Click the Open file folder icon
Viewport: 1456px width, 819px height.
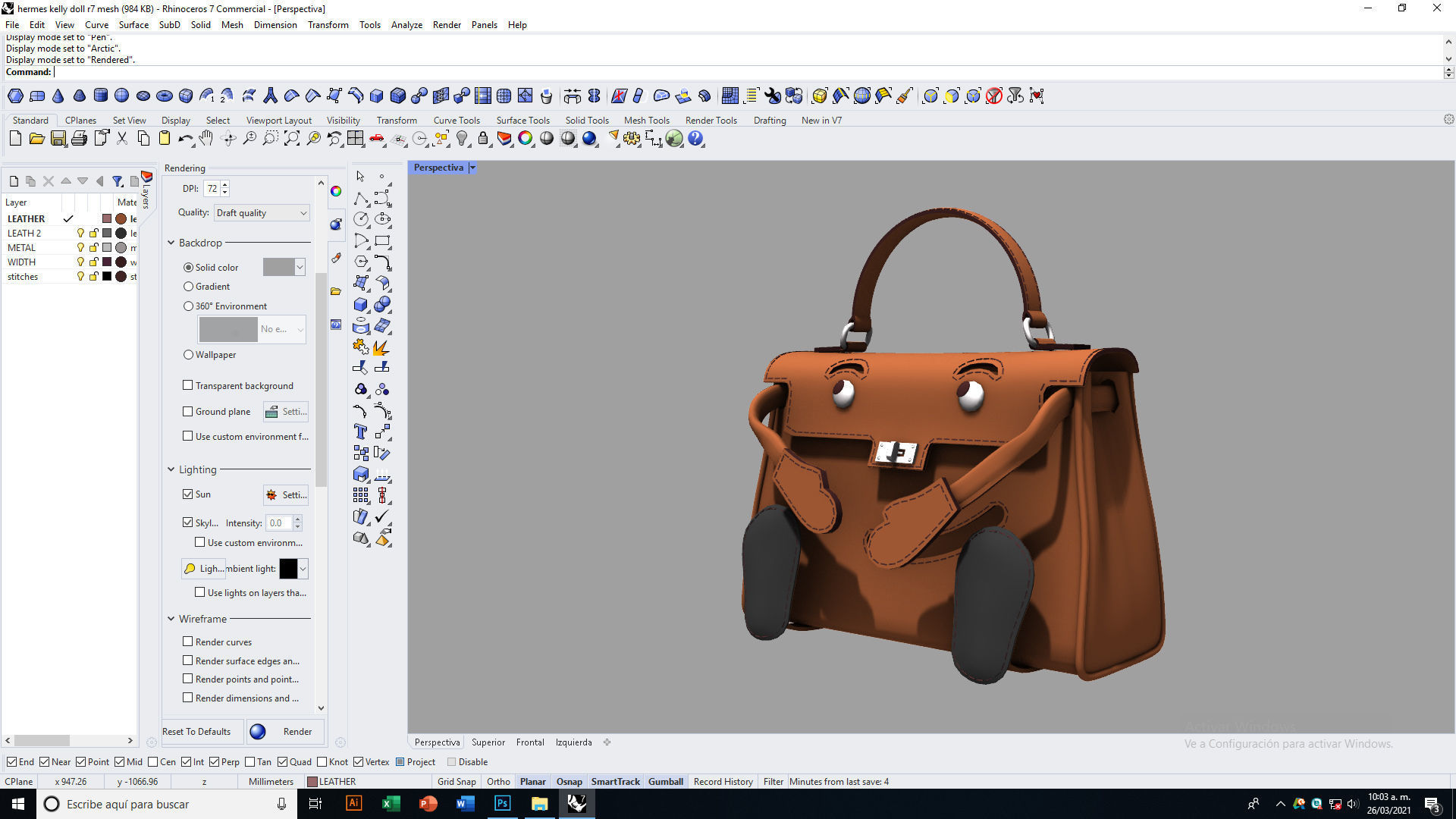point(36,139)
